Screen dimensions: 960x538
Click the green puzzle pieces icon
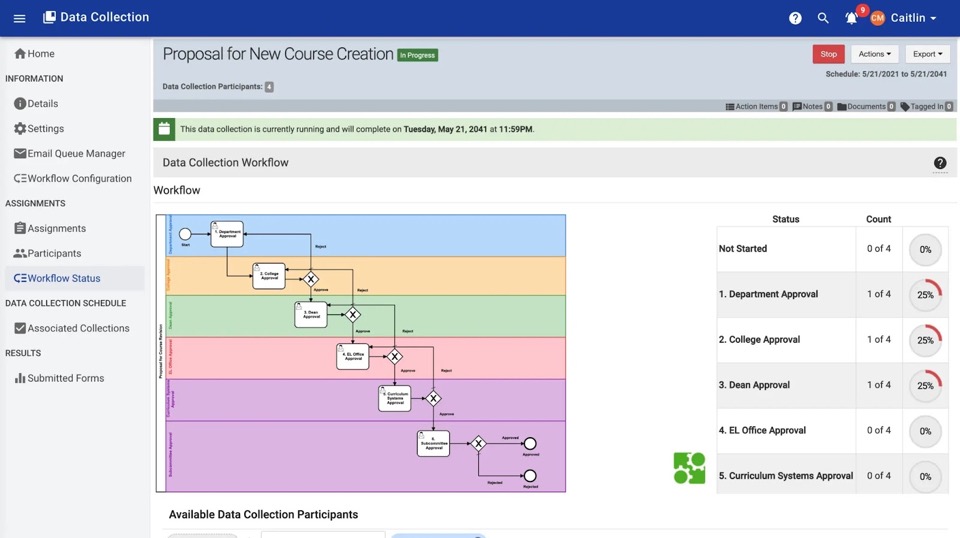tap(689, 468)
